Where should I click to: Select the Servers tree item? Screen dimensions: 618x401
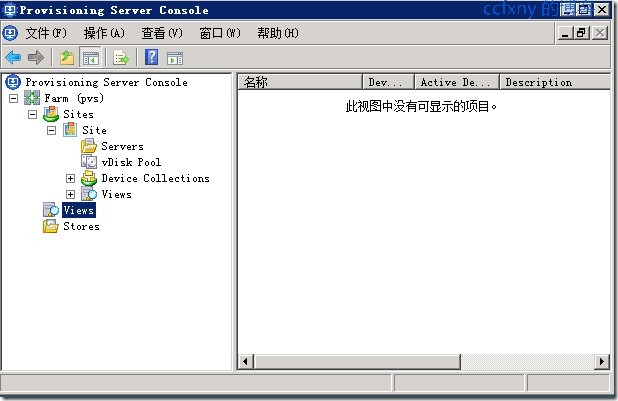coord(122,146)
